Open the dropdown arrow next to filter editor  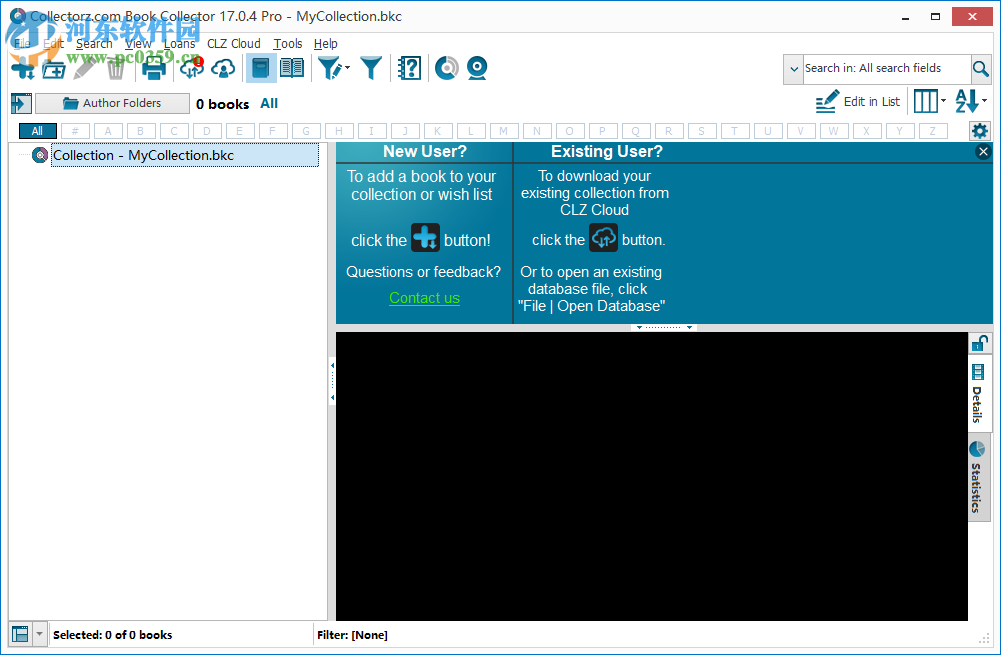[x=347, y=68]
